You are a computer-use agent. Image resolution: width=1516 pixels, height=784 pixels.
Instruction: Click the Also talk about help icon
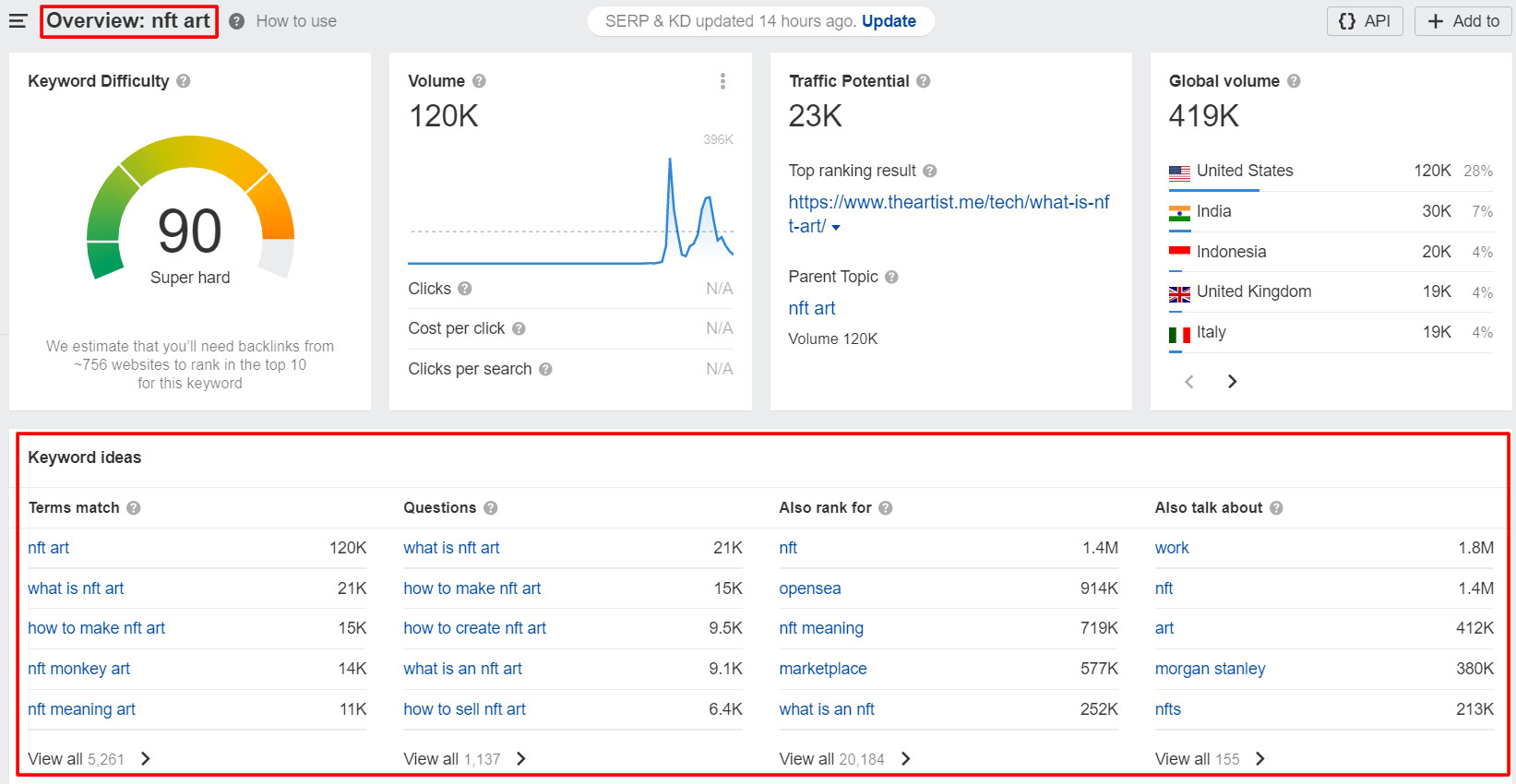pos(1276,508)
